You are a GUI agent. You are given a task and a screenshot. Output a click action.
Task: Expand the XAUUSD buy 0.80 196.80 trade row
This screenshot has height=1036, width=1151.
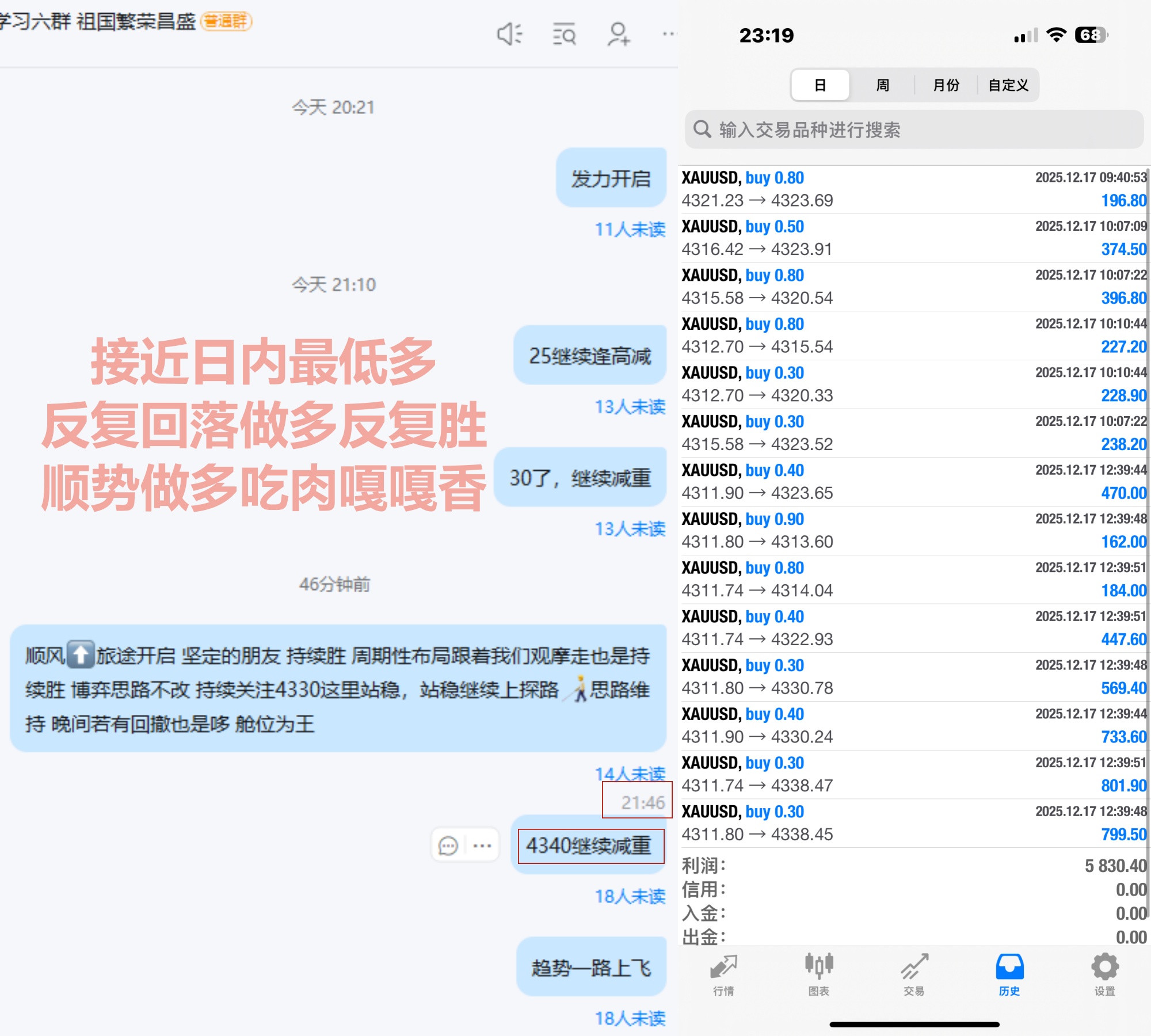click(914, 189)
